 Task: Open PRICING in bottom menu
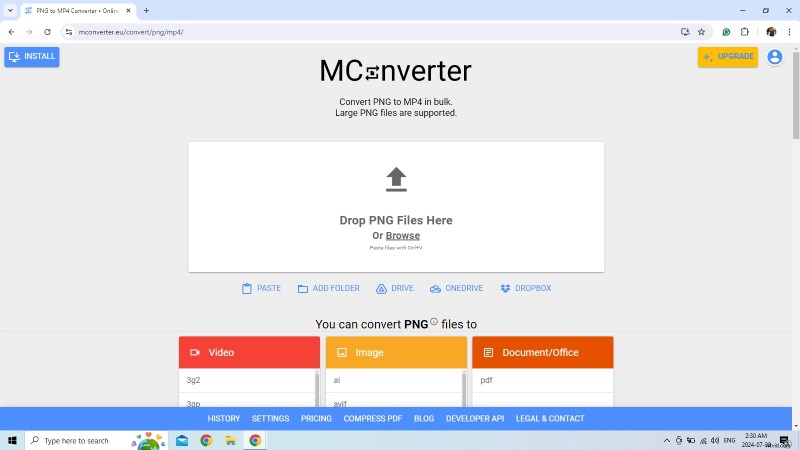click(x=316, y=418)
